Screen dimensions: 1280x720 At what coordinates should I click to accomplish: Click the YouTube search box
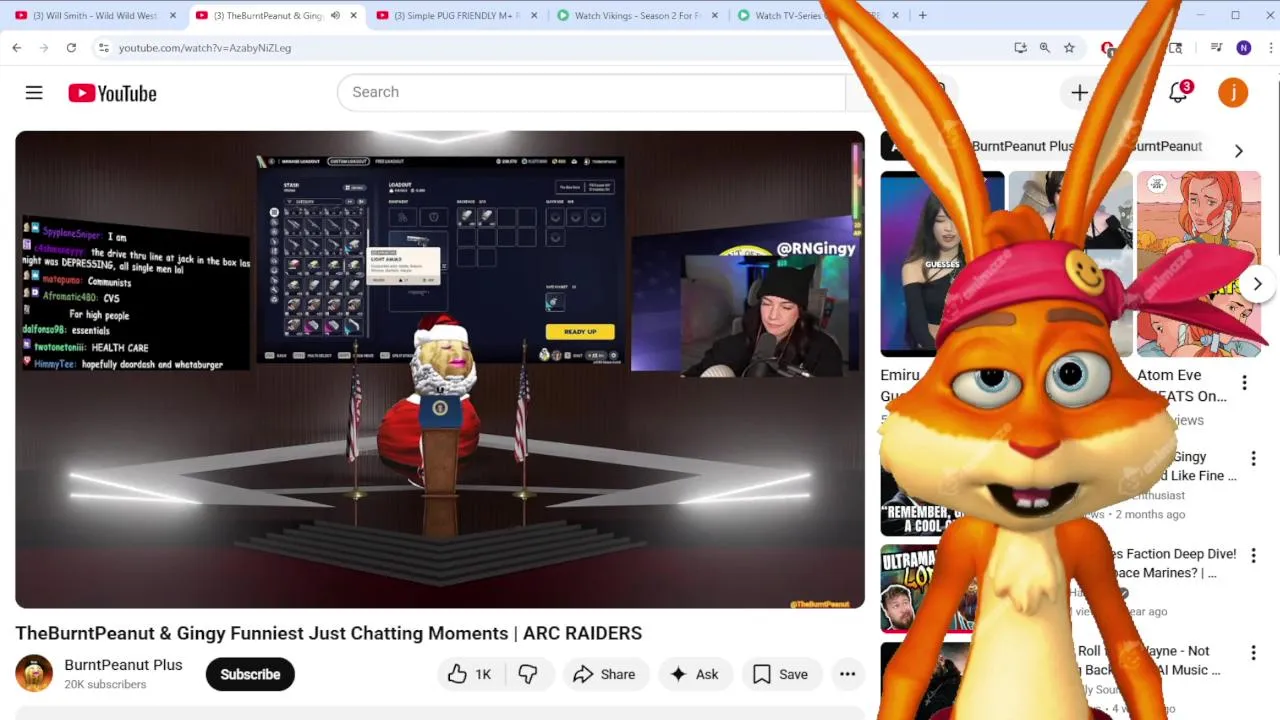click(x=591, y=92)
